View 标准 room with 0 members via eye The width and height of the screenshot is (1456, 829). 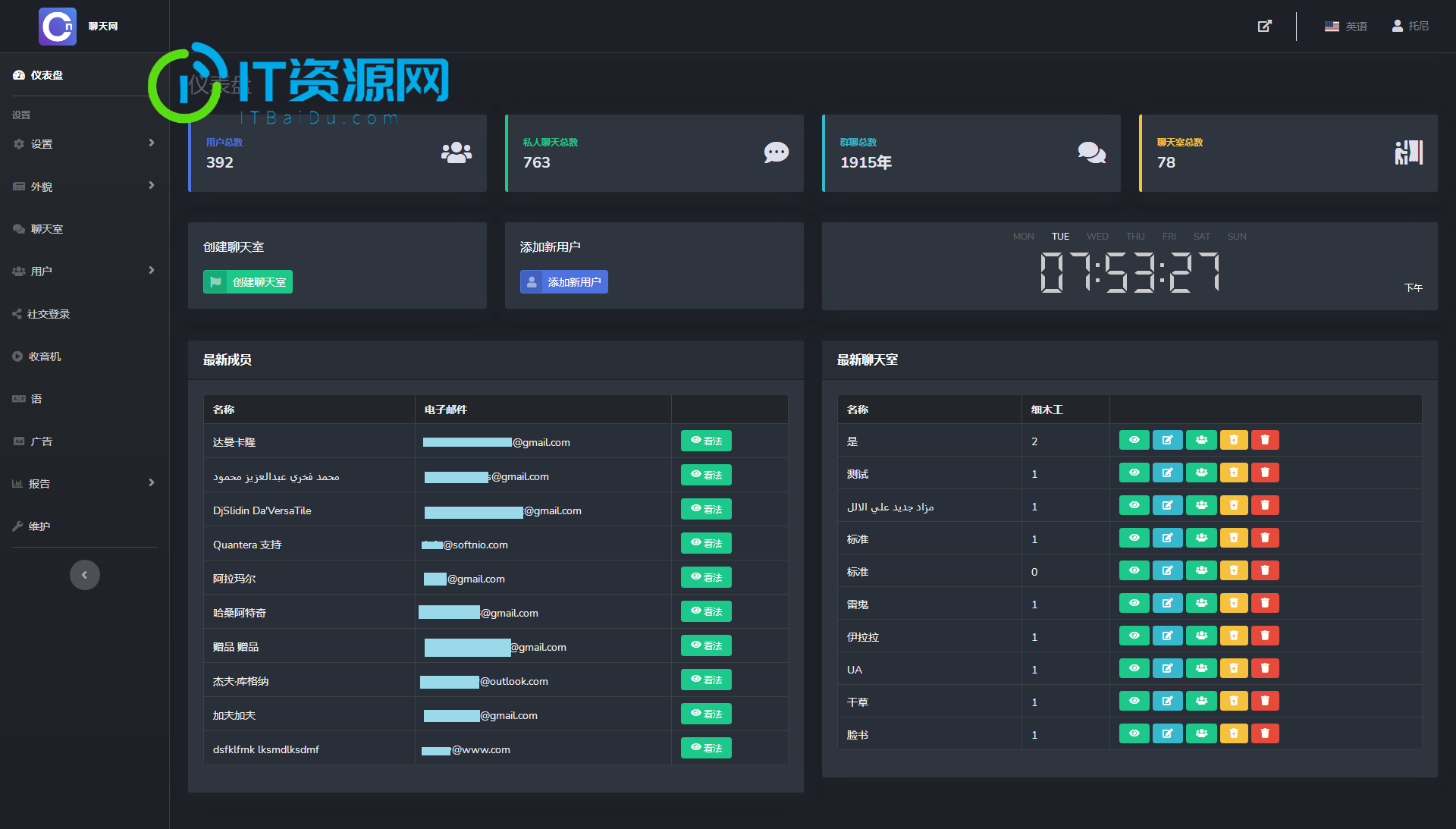[1134, 570]
